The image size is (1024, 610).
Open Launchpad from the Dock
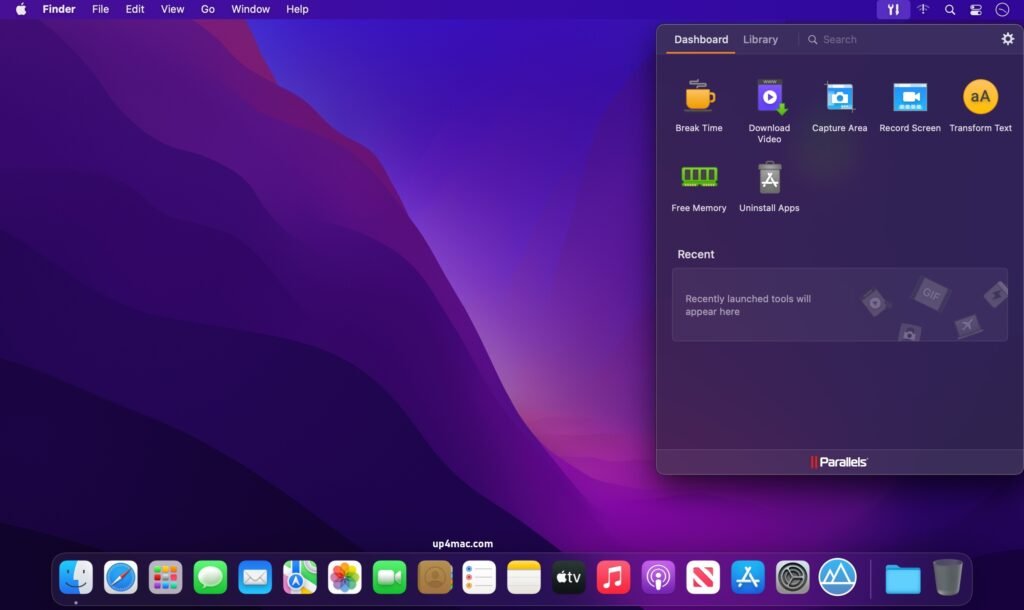166,577
